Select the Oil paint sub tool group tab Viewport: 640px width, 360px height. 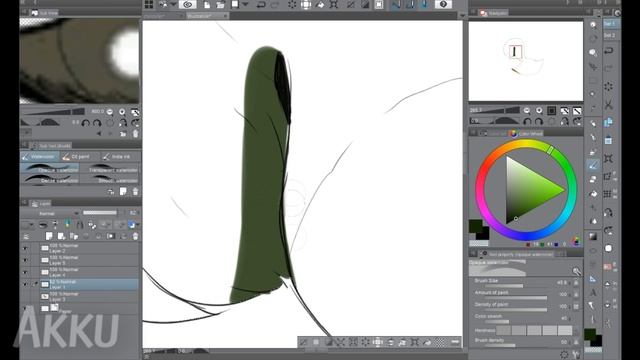point(79,157)
